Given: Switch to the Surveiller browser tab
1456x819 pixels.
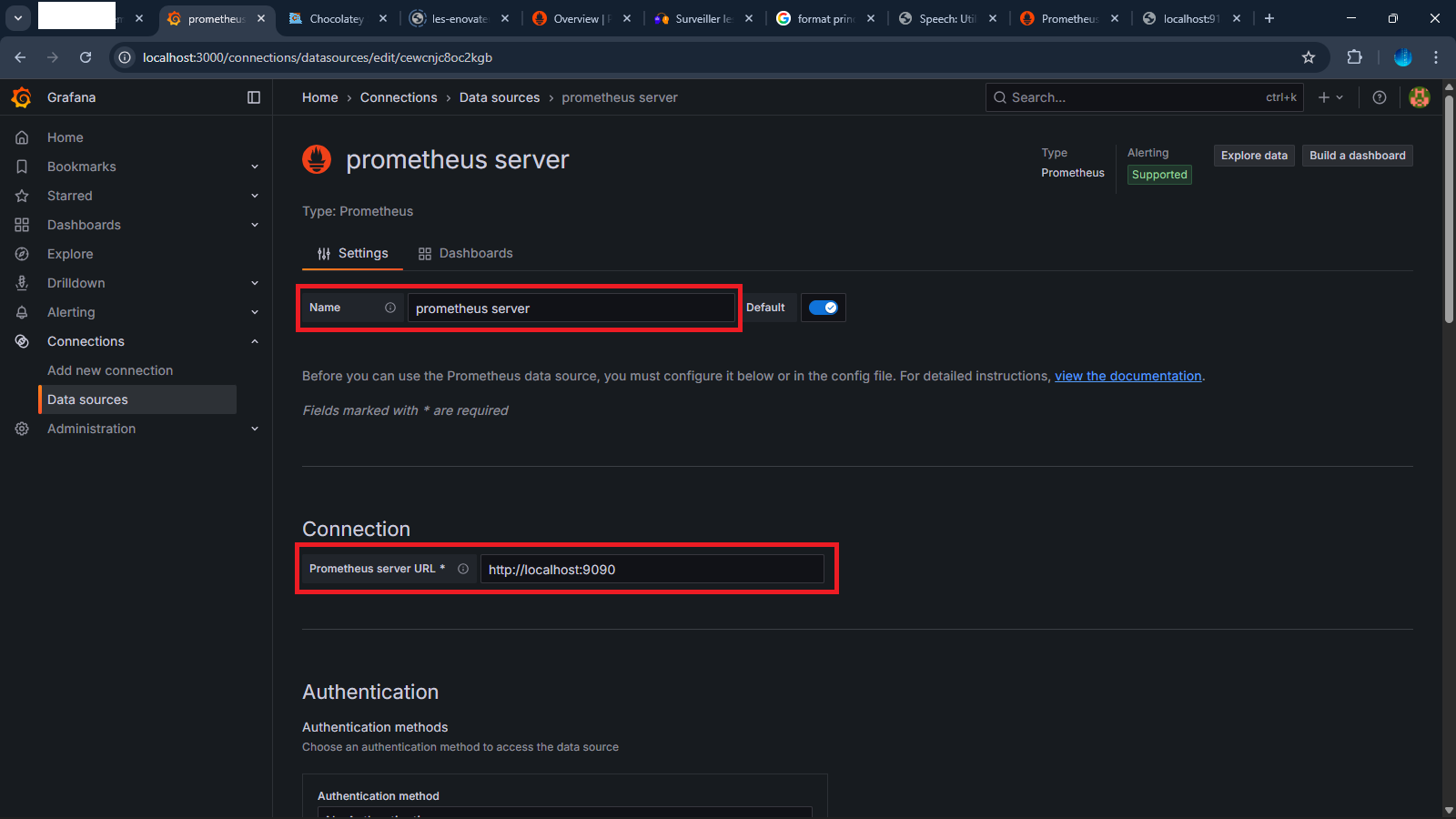Looking at the screenshot, I should (703, 18).
